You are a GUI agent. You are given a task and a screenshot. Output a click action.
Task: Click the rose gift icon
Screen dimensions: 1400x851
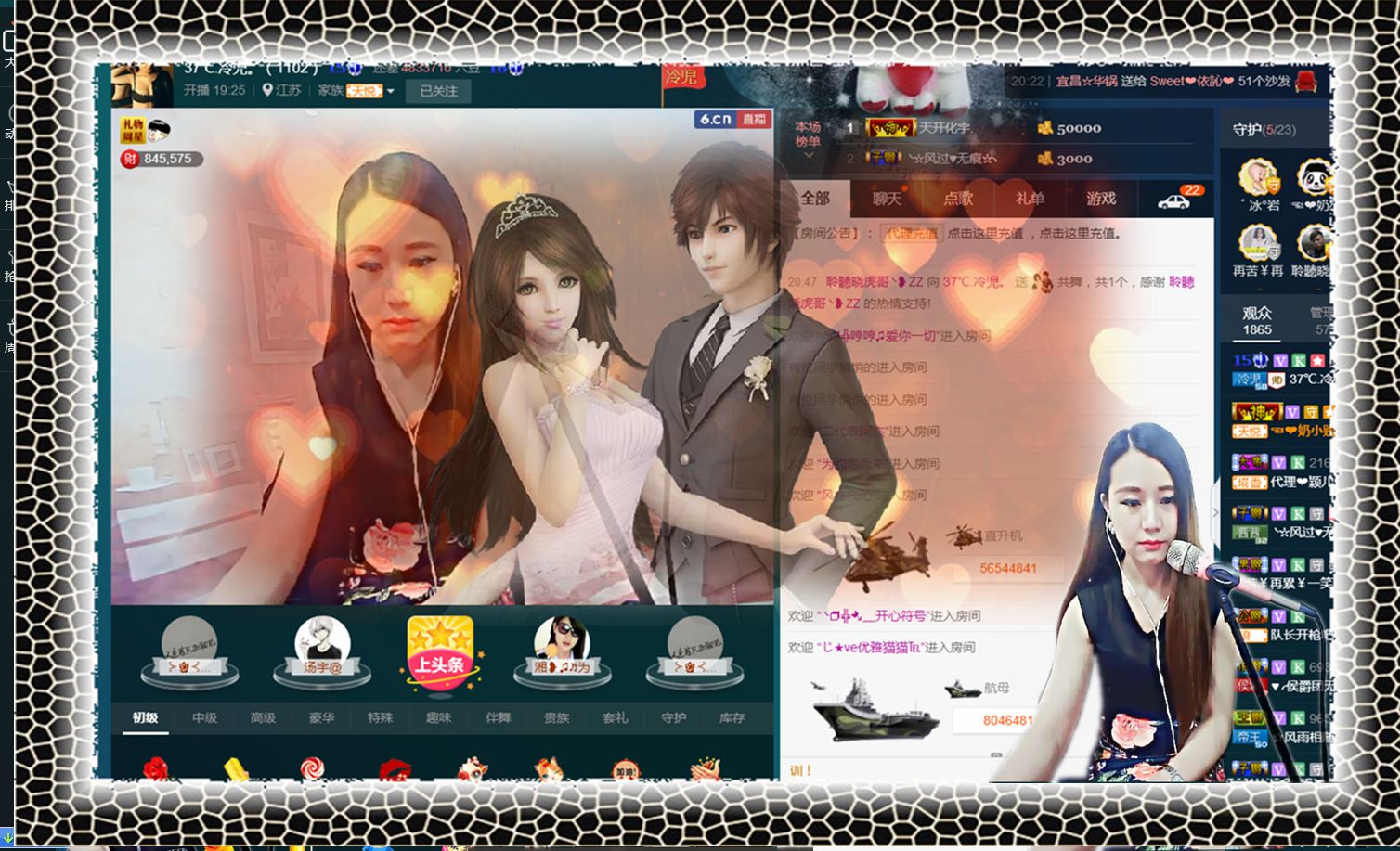point(158,769)
